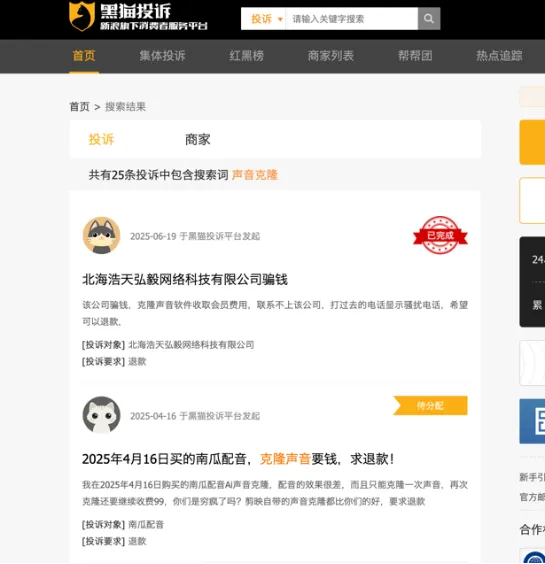Click the 首页 breadcrumb link
The height and width of the screenshot is (564, 545).
pos(79,107)
